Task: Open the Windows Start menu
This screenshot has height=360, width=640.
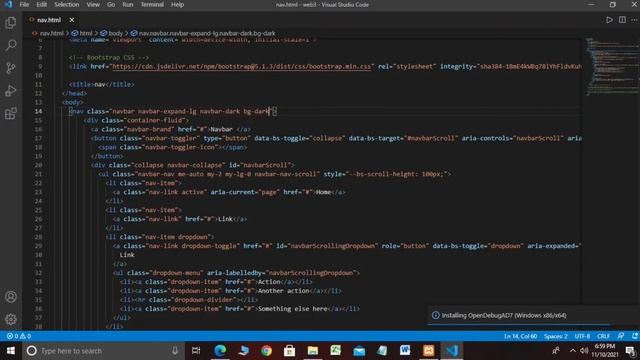Action: [x=11, y=351]
